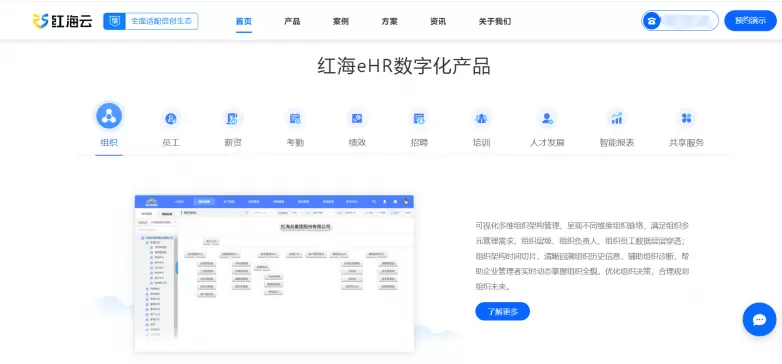Click the 了解更多 button

(502, 312)
